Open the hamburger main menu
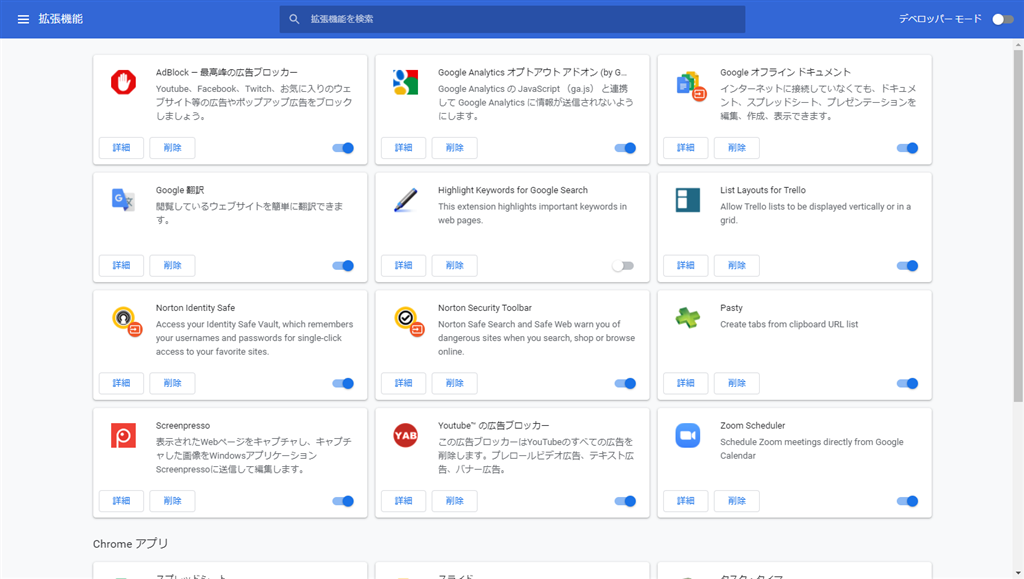Viewport: 1024px width, 579px height. coord(24,19)
